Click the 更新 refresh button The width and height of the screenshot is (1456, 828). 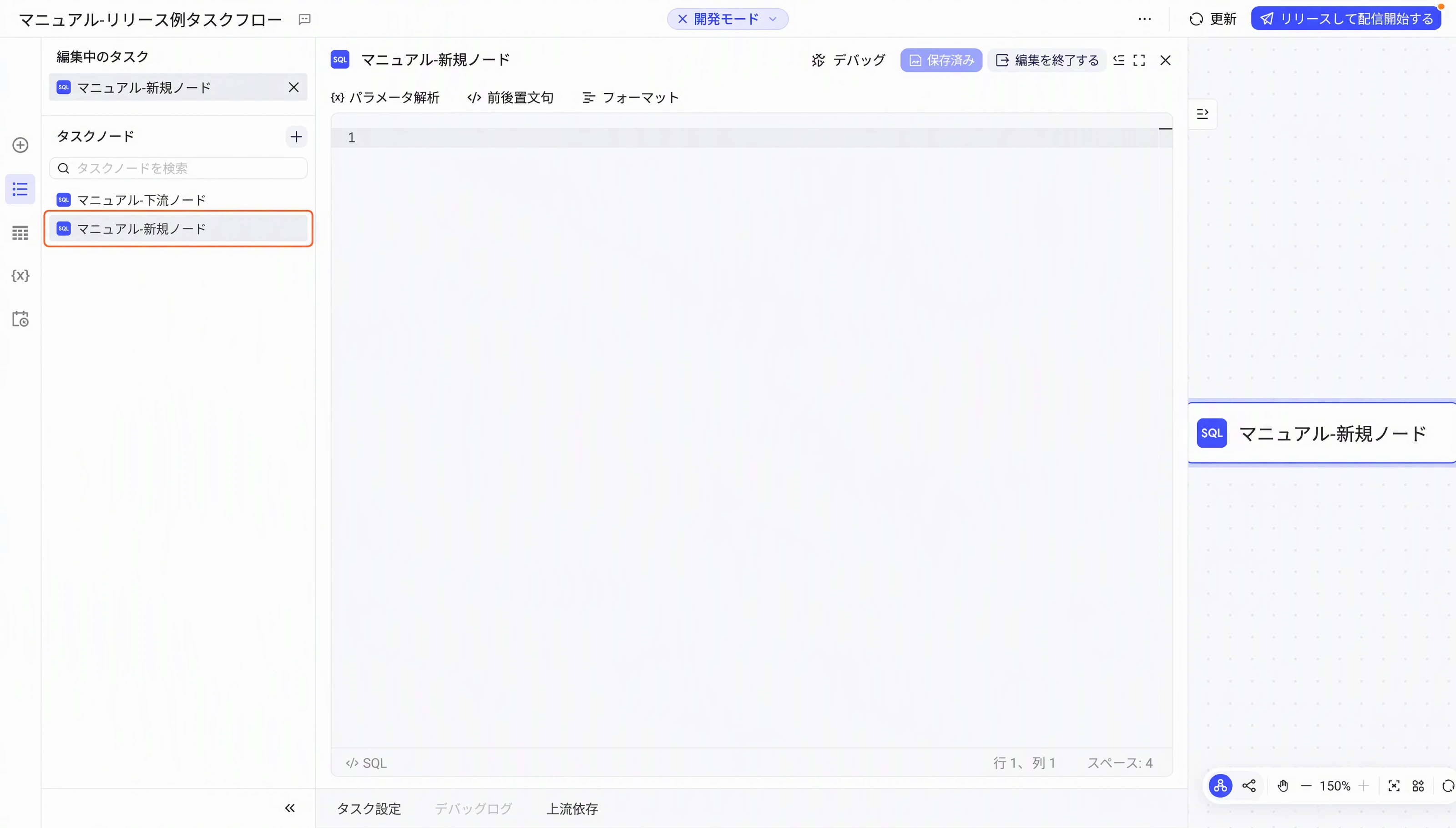pos(1213,19)
